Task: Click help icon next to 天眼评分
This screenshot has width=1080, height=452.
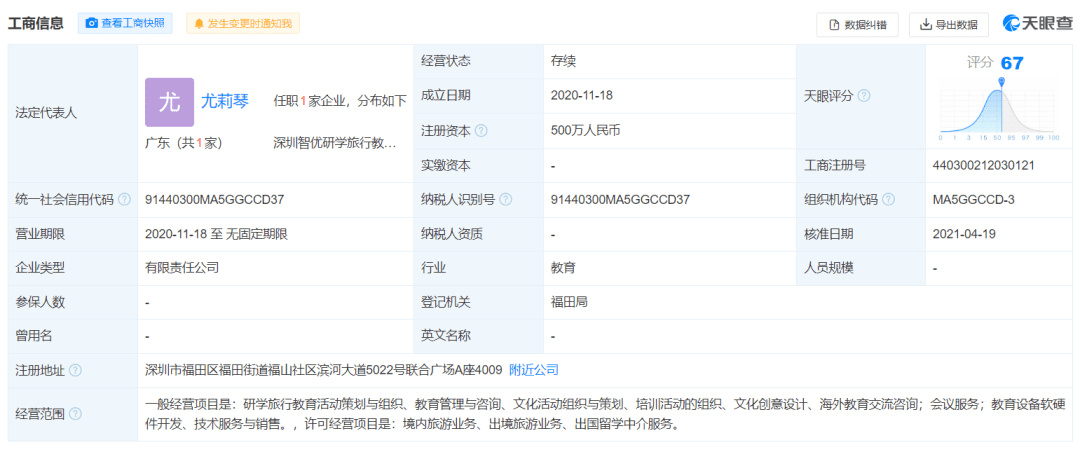Action: [864, 96]
